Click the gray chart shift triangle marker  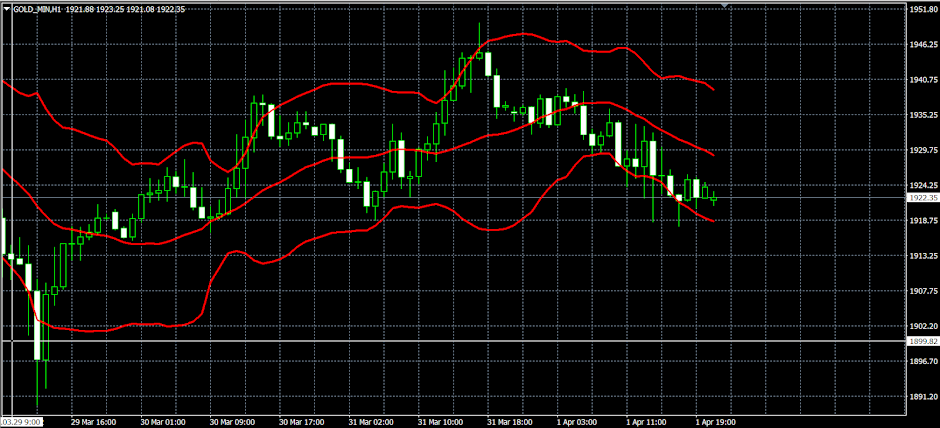[725, 5]
